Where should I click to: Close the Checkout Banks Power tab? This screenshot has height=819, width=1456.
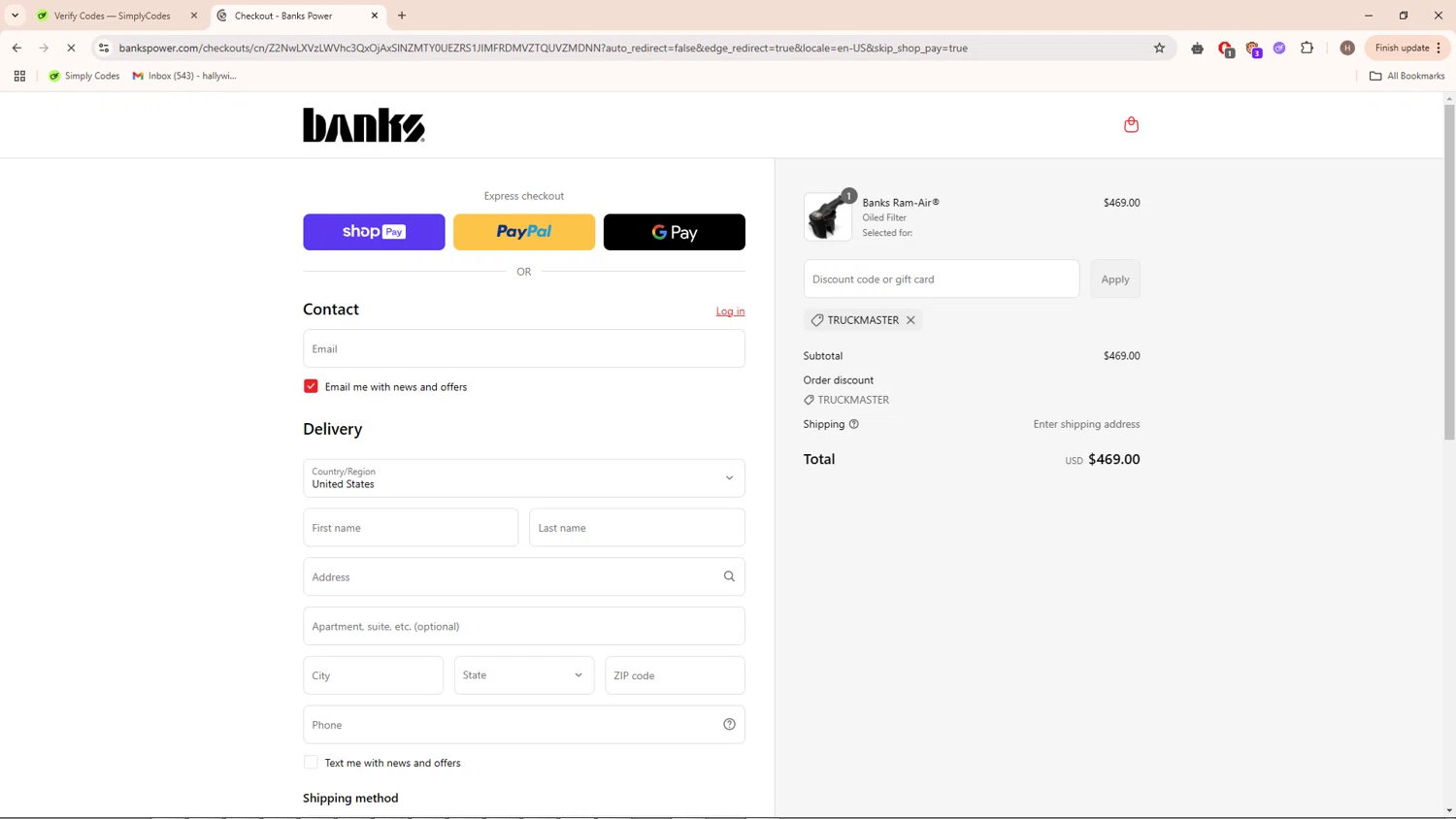(375, 16)
